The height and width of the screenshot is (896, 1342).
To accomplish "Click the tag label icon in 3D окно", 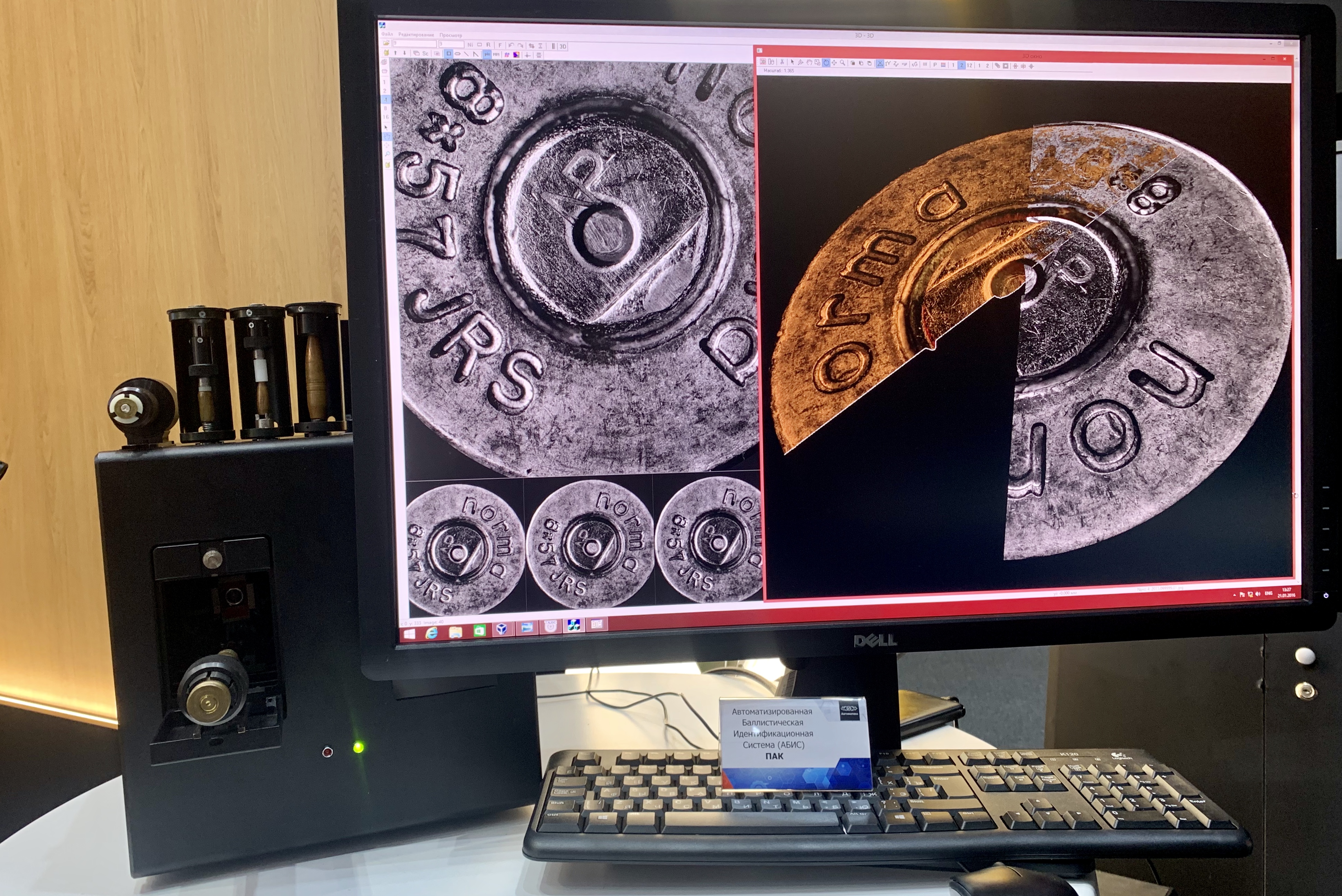I will tap(998, 66).
